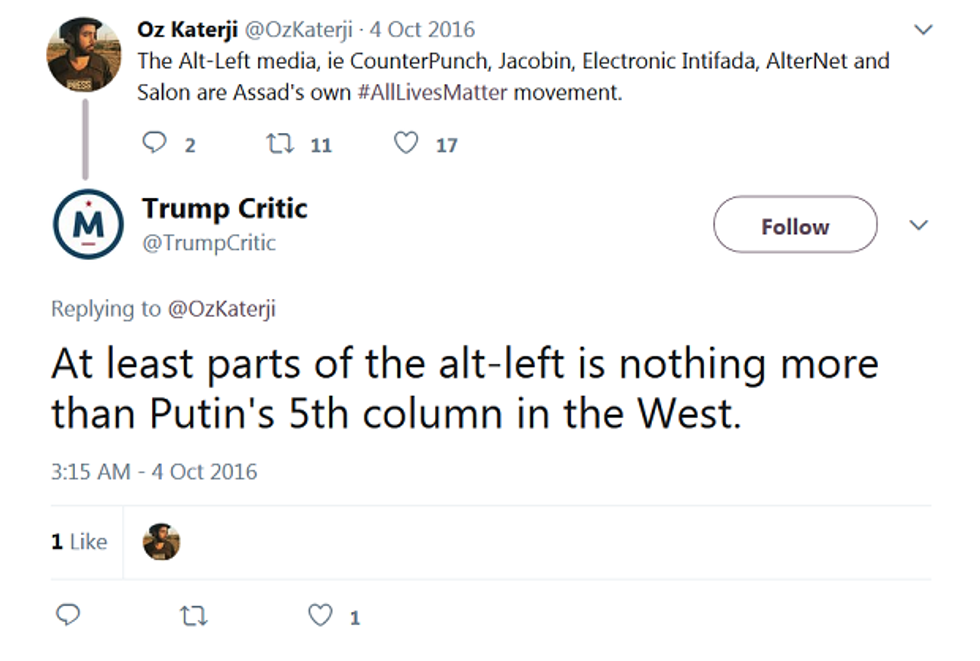Open the 4 Oct 2016 date link

point(422,30)
